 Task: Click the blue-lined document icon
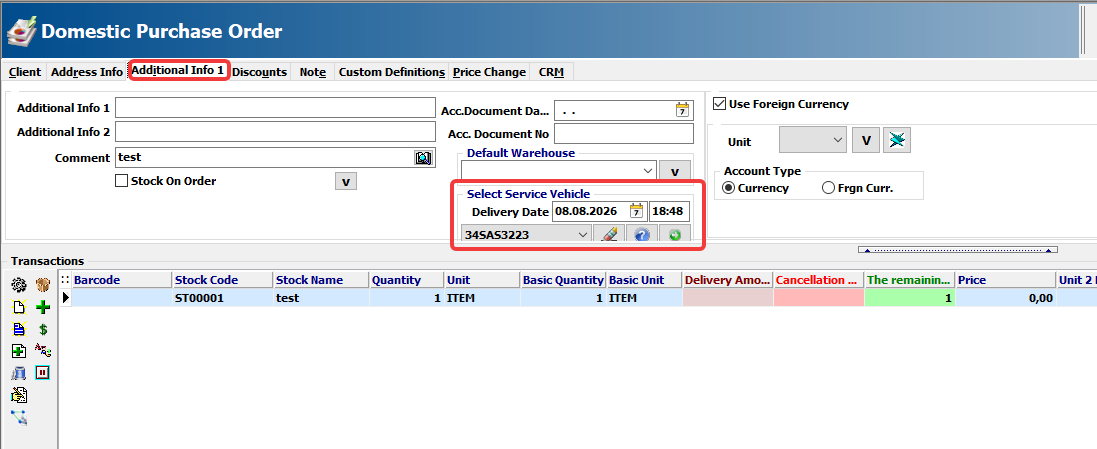click(x=19, y=329)
